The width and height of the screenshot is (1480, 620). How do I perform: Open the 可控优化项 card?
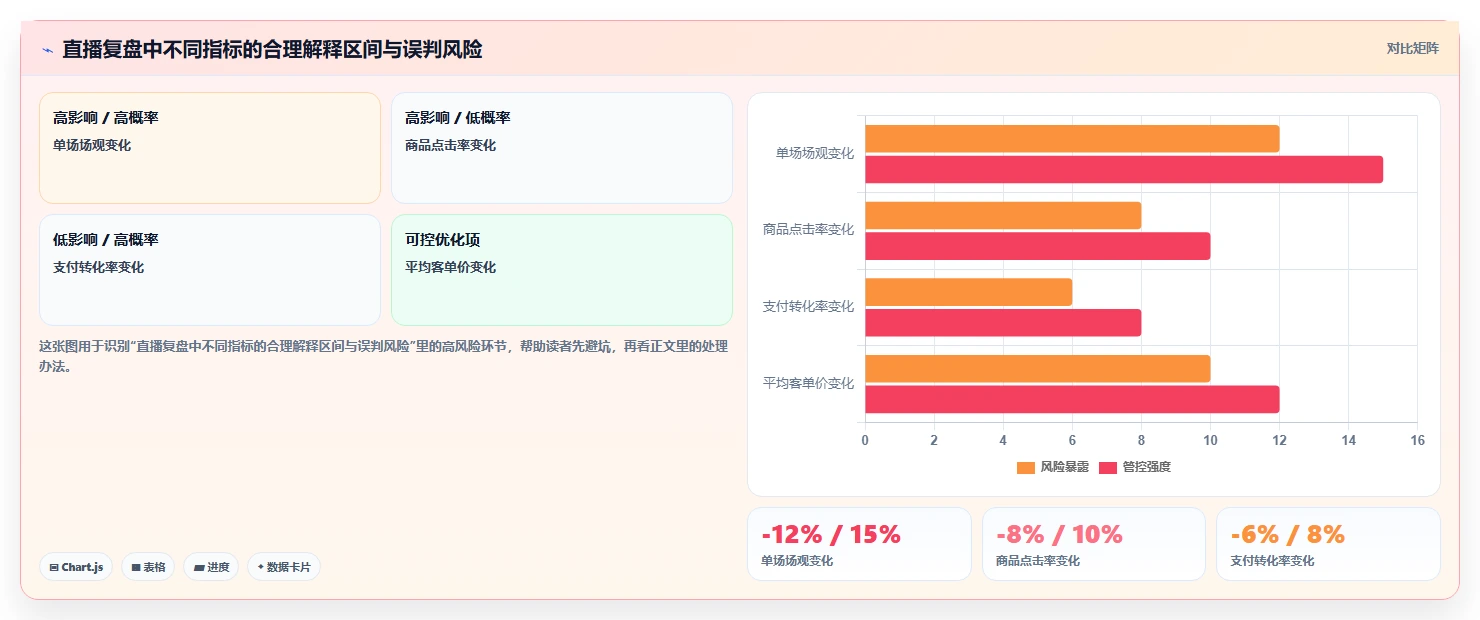(x=562, y=270)
